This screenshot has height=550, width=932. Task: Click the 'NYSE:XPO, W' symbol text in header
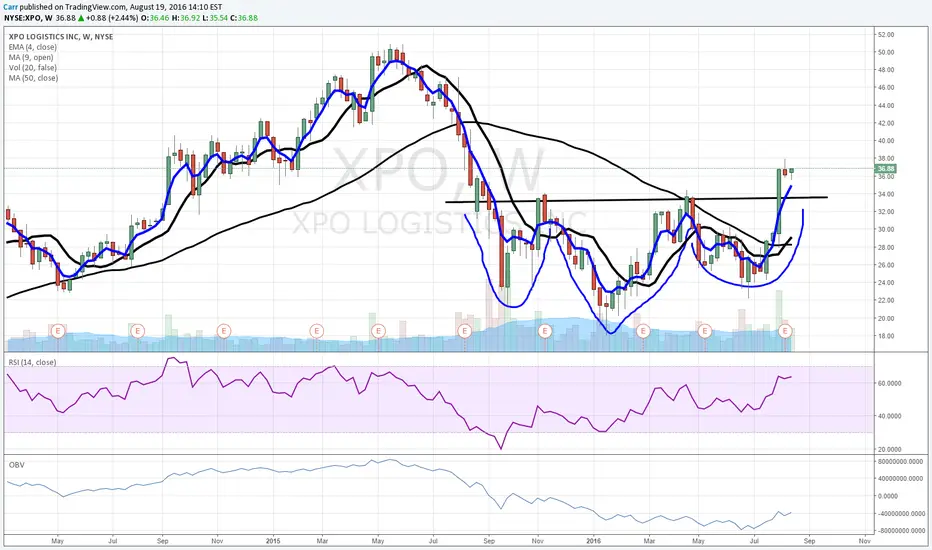click(x=28, y=18)
